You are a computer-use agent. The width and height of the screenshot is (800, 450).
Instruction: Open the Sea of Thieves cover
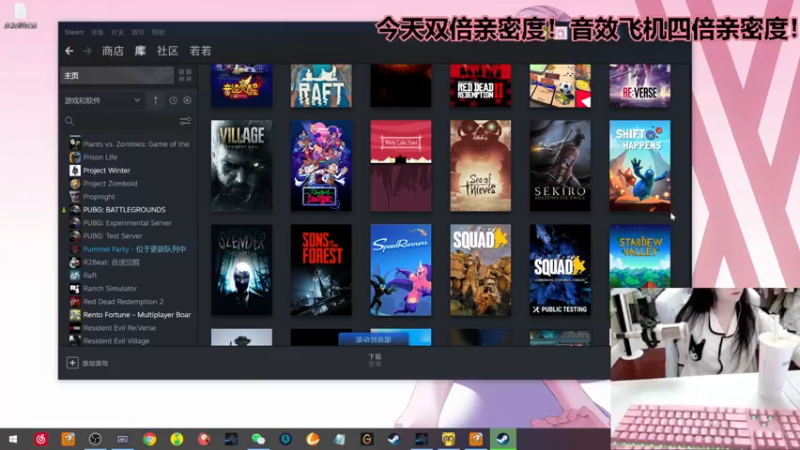point(481,166)
